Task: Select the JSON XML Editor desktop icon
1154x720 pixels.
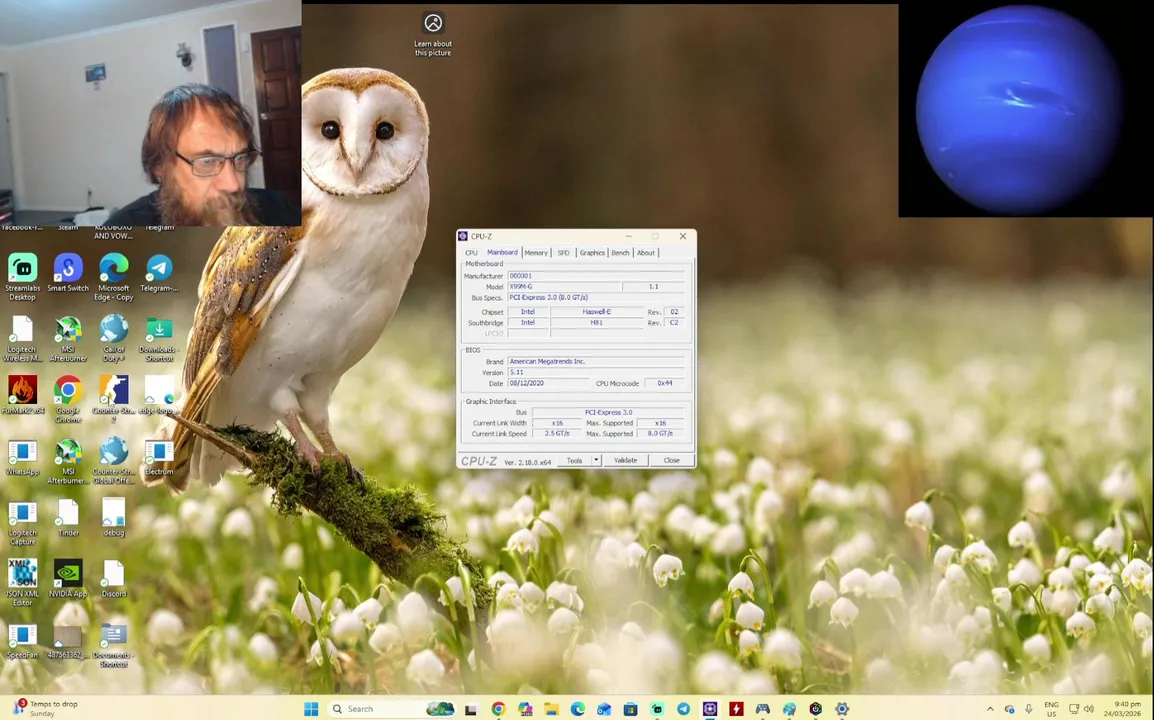Action: click(x=22, y=582)
